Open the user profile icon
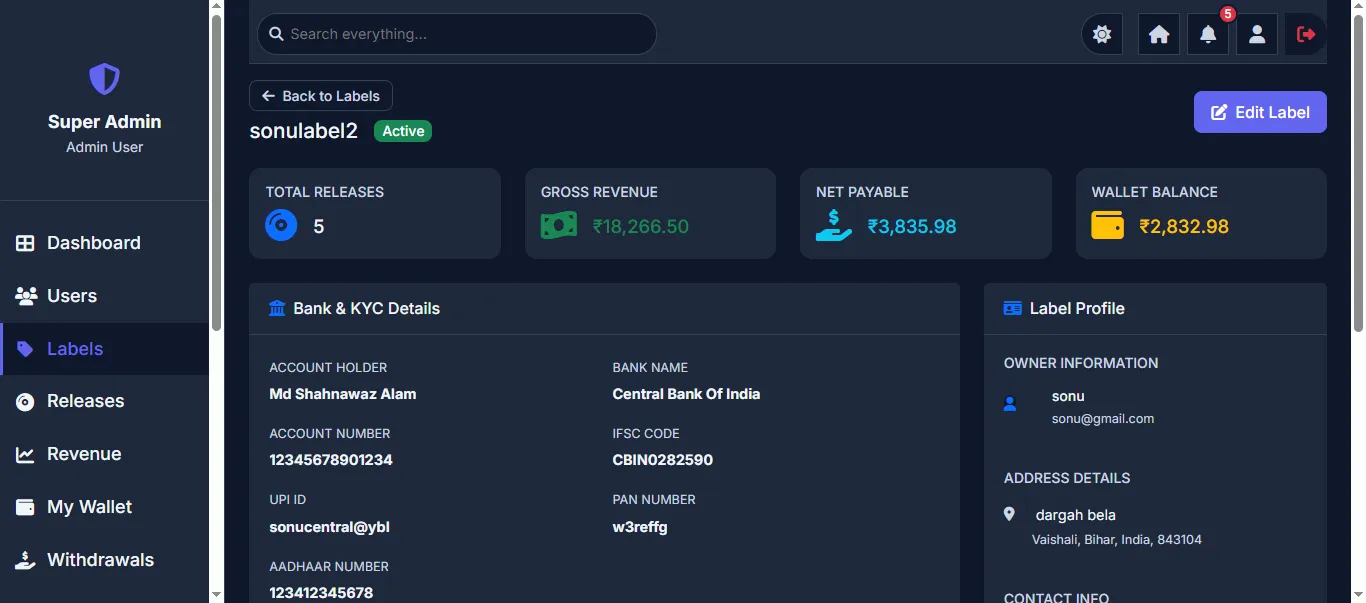 tap(1257, 34)
